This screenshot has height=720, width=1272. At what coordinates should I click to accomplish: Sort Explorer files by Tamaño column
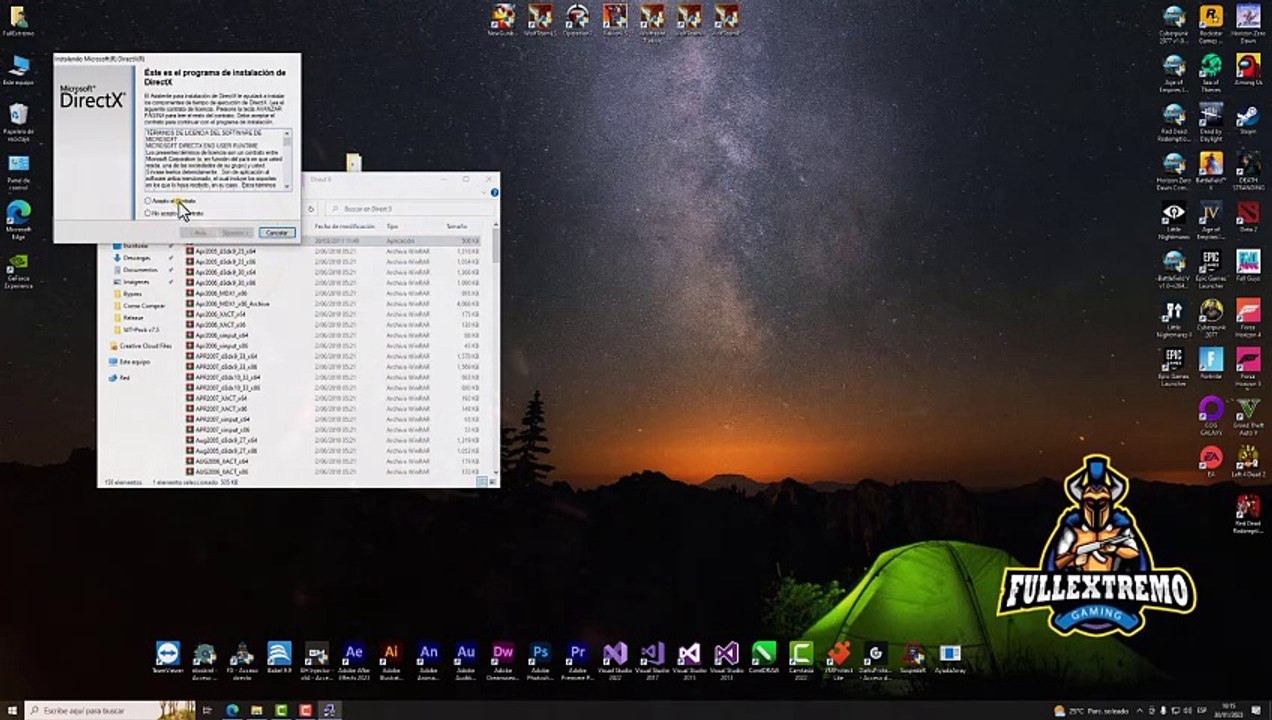[457, 227]
